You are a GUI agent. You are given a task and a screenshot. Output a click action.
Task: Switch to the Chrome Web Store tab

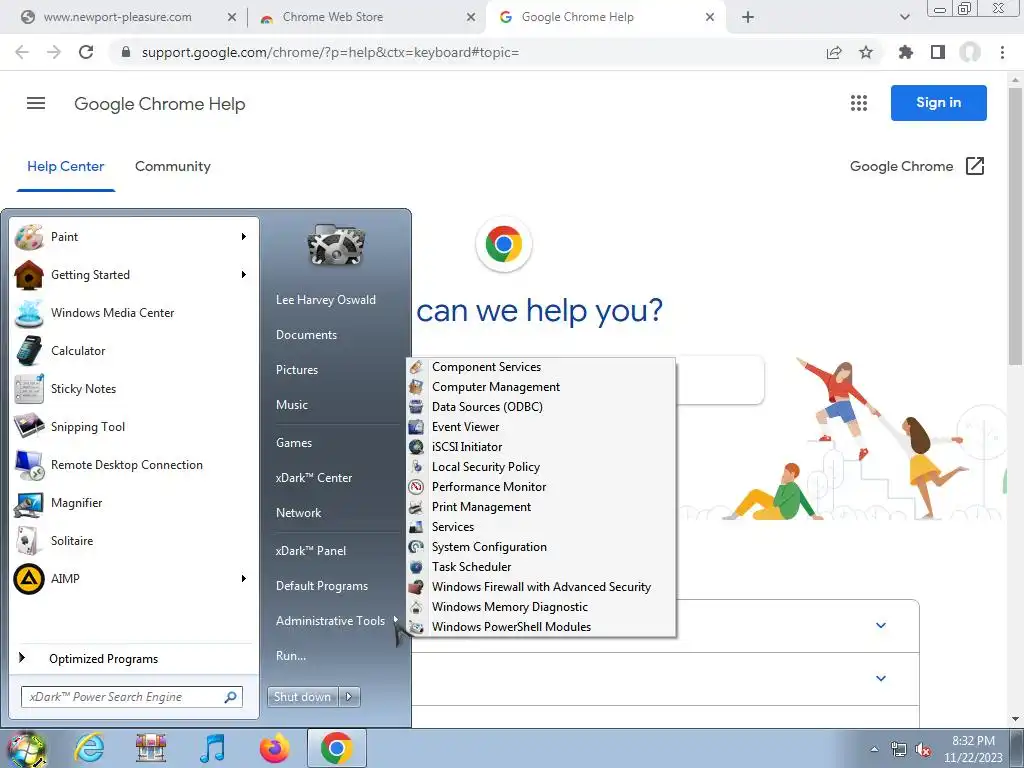pos(364,17)
